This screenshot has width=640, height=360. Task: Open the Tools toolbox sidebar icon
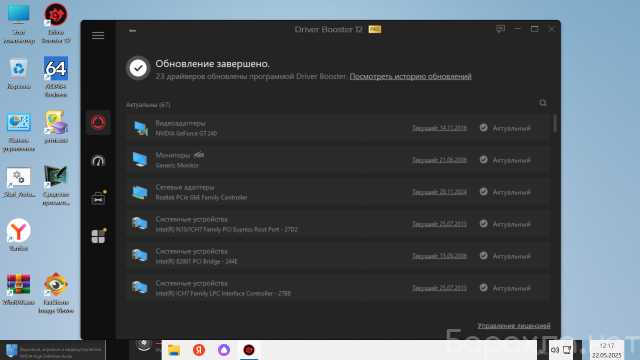[98, 198]
